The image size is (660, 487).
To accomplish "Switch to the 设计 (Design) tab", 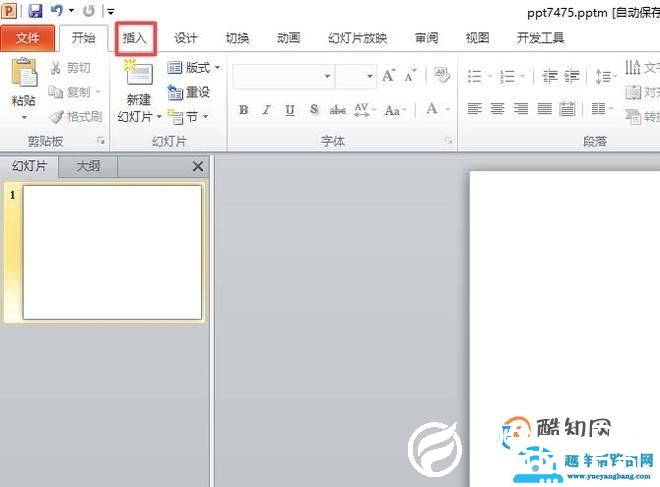I will 186,38.
